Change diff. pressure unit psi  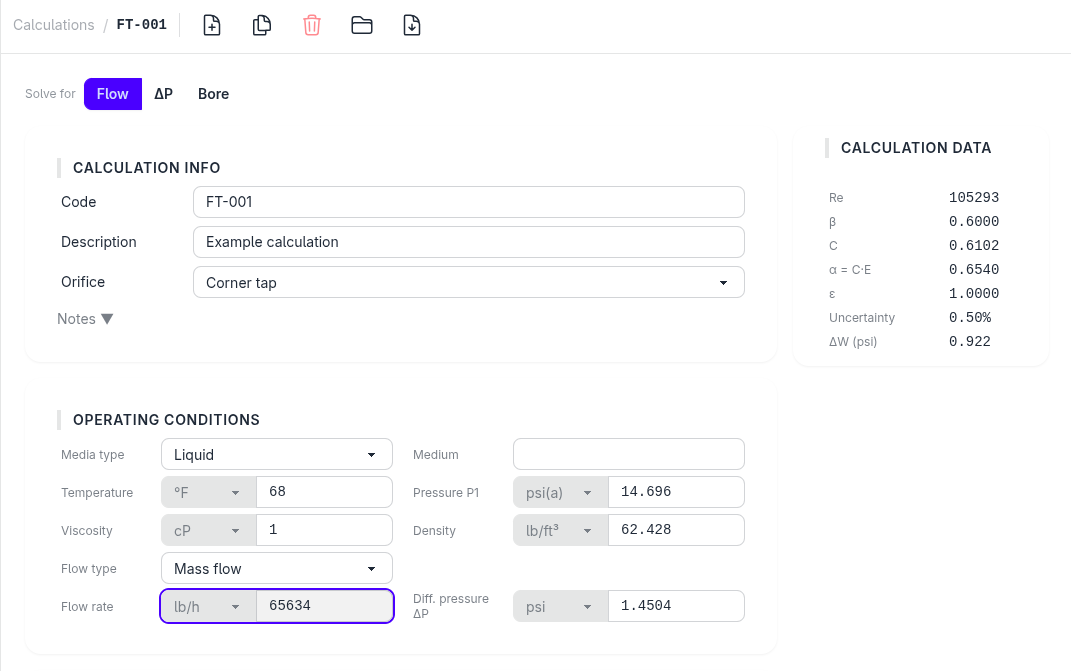[560, 606]
